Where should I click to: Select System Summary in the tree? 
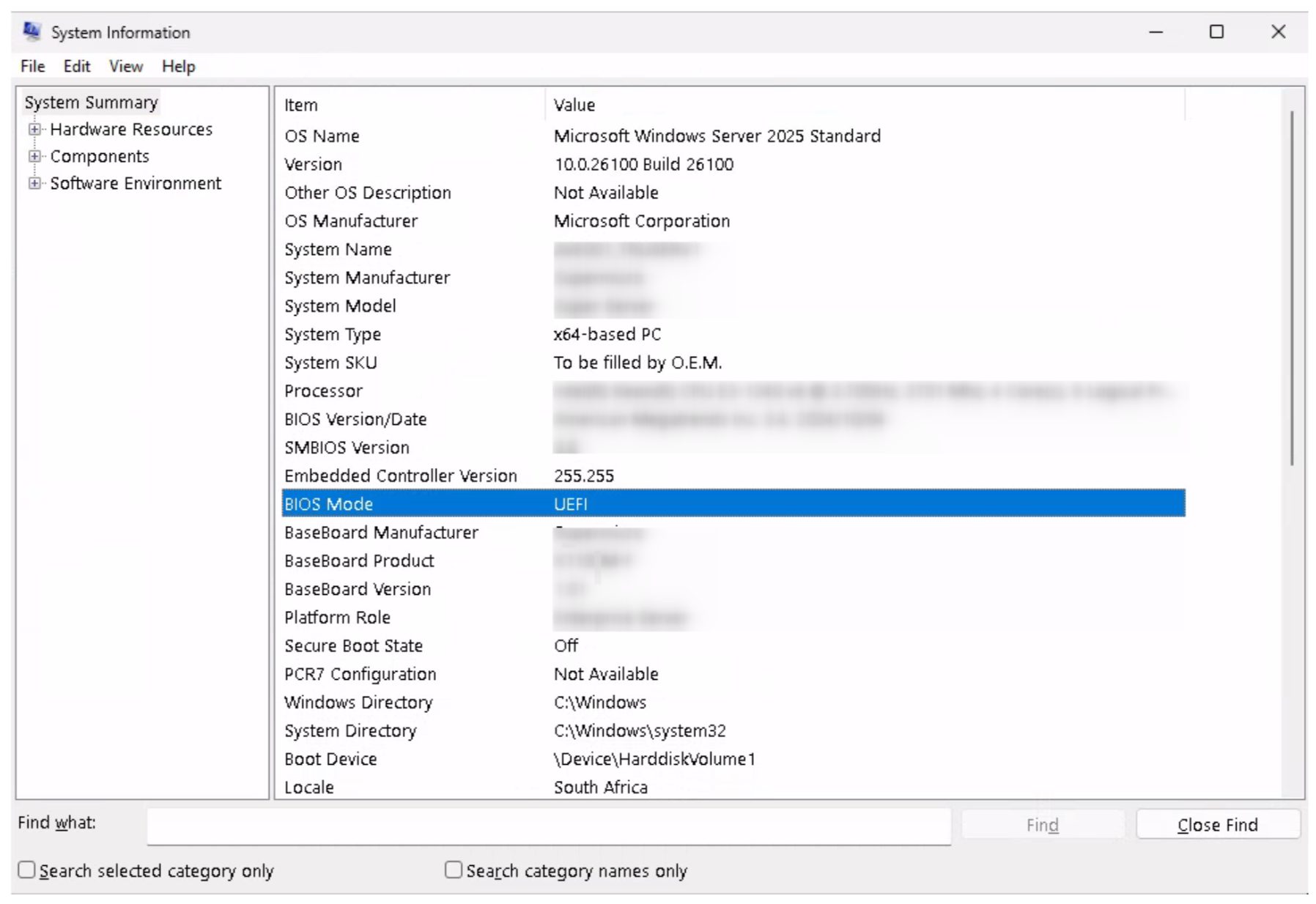click(x=91, y=103)
